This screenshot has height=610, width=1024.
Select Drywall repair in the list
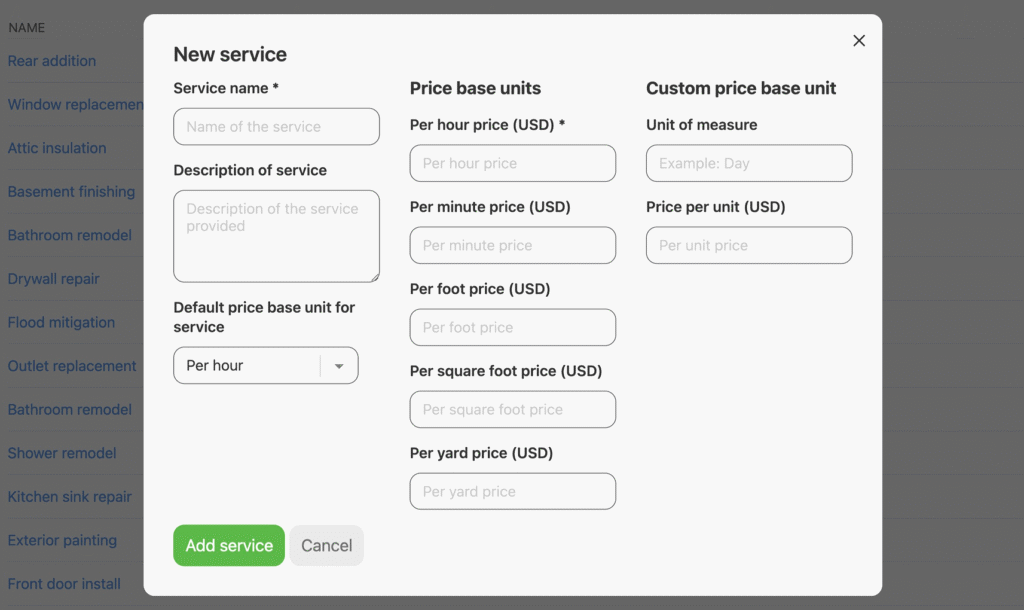click(54, 279)
